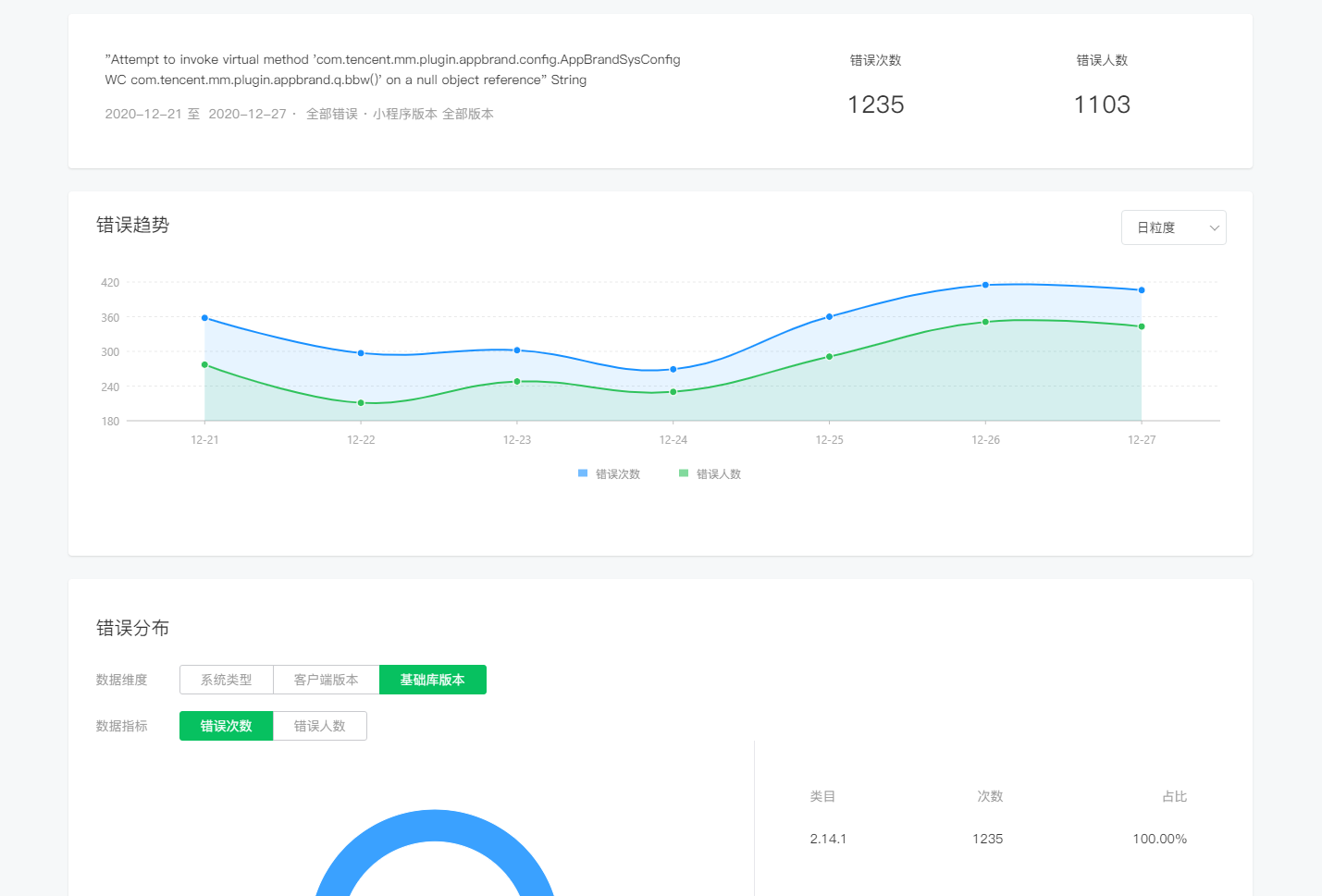
Task: Click the 错误人数 legend label
Action: point(719,474)
